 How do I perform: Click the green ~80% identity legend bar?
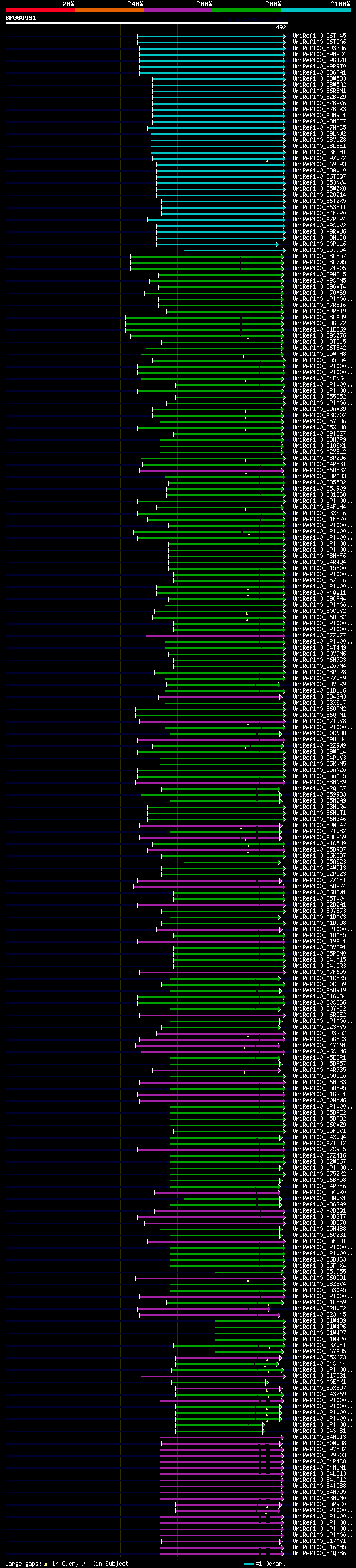(247, 10)
